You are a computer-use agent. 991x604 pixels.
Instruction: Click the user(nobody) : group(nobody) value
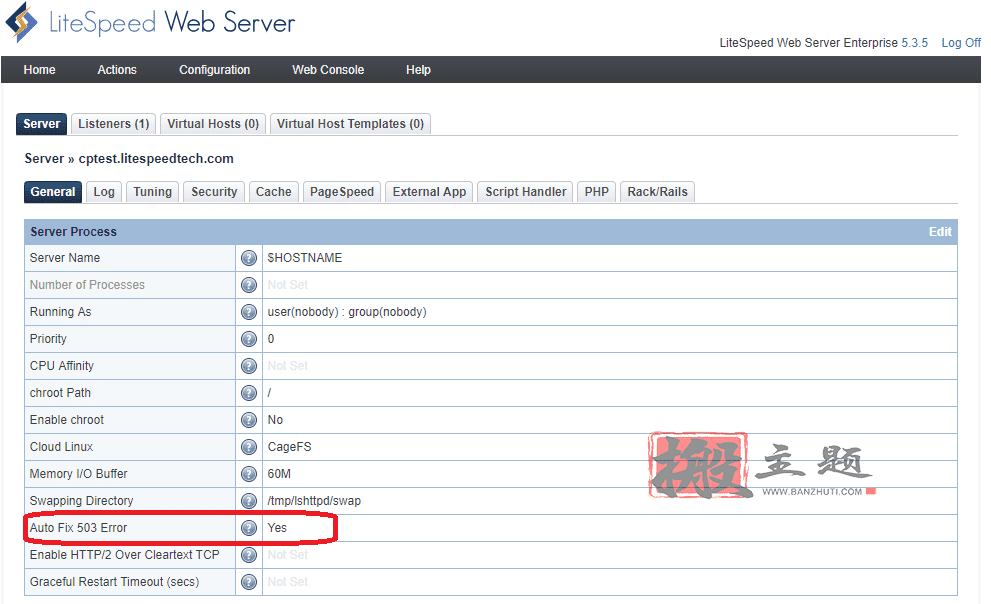[x=347, y=312]
